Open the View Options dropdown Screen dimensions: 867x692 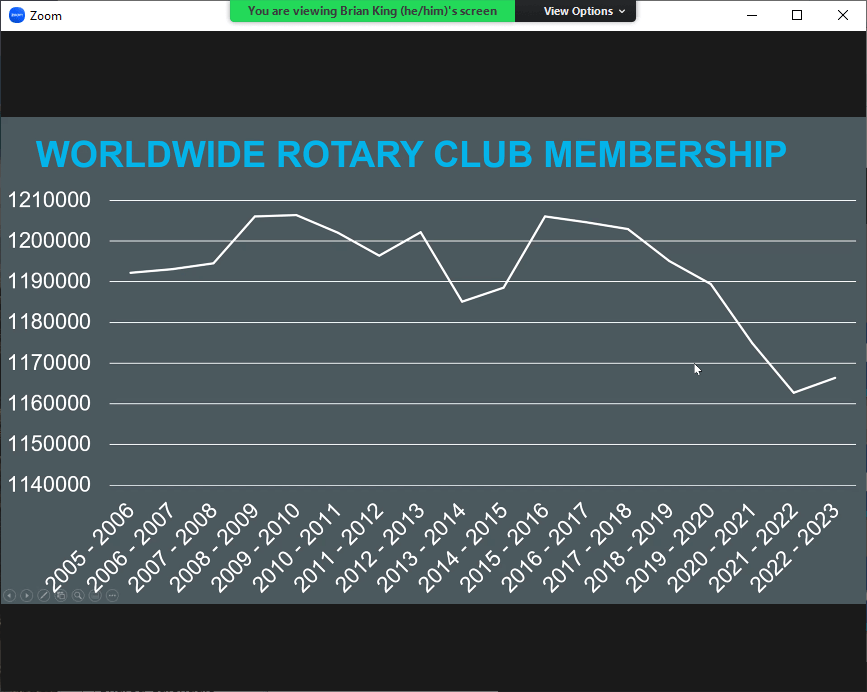click(584, 11)
